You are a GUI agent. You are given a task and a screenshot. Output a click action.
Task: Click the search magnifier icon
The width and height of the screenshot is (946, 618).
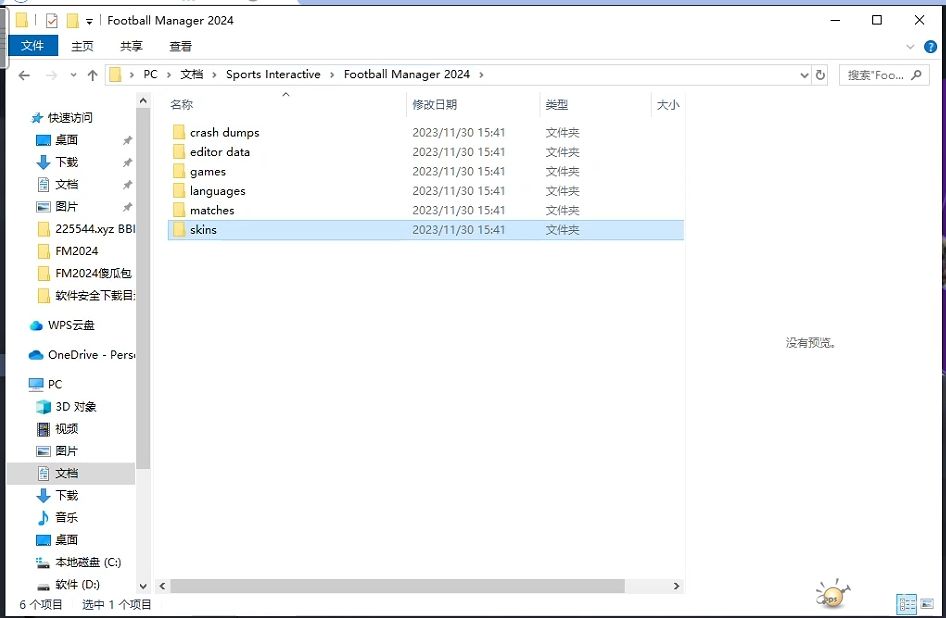(916, 75)
